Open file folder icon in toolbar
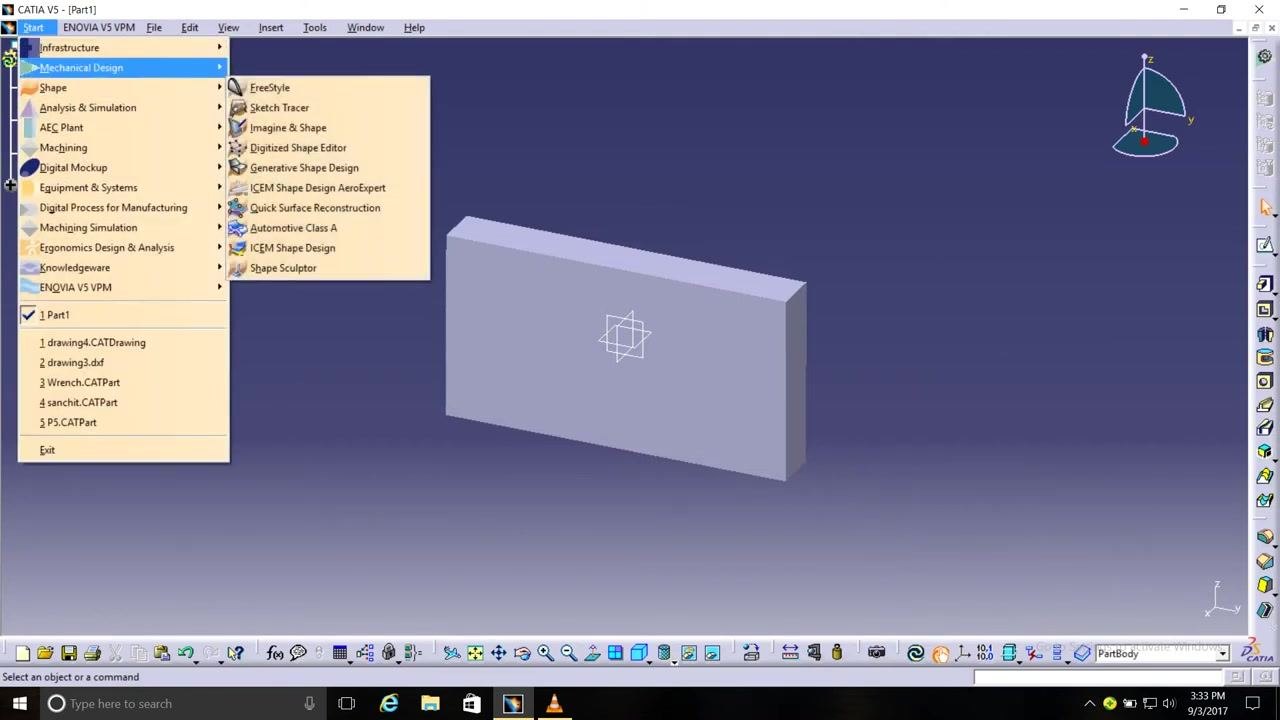Screen dimensions: 1280x720 45,653
